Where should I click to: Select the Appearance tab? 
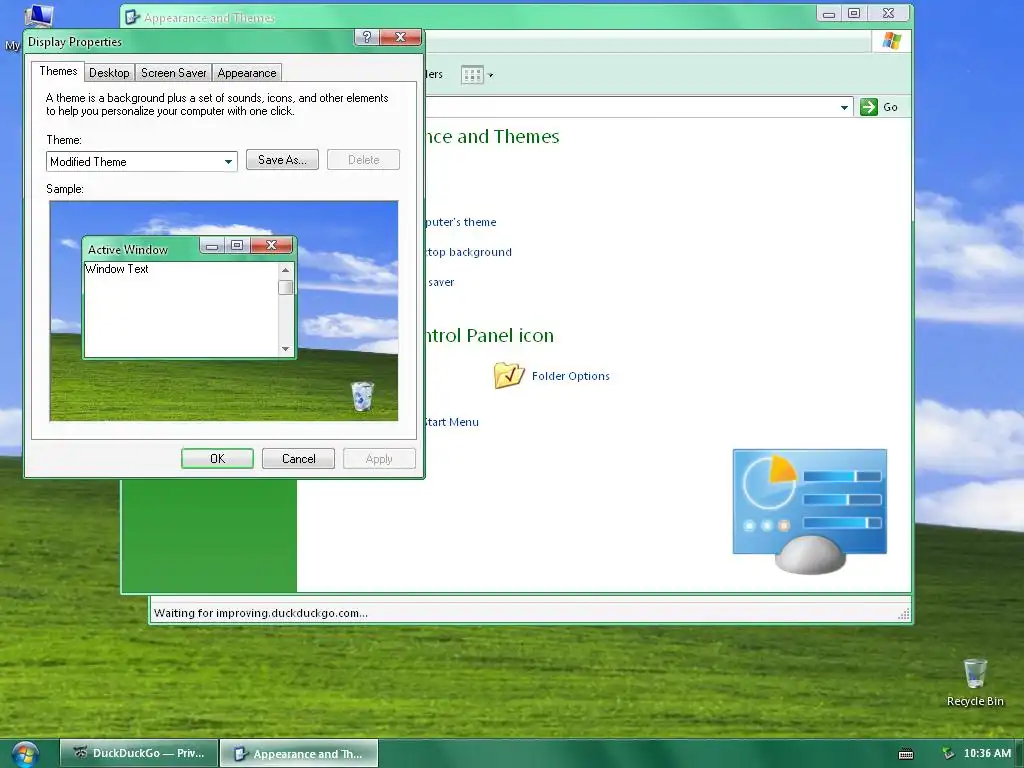pos(247,72)
